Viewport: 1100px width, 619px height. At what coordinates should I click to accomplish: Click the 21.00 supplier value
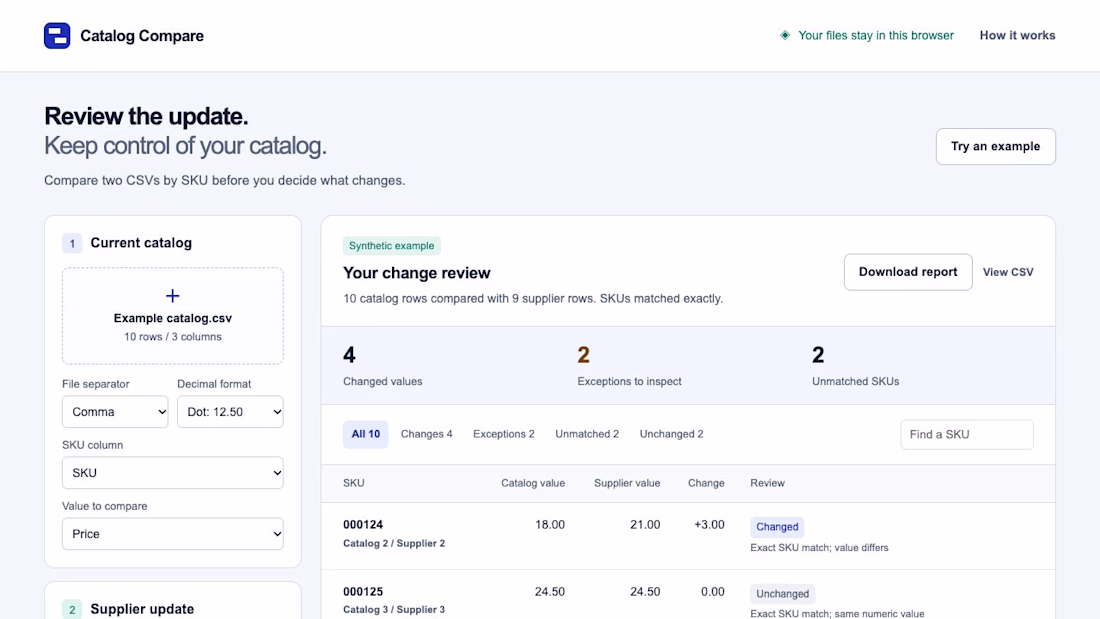point(645,525)
